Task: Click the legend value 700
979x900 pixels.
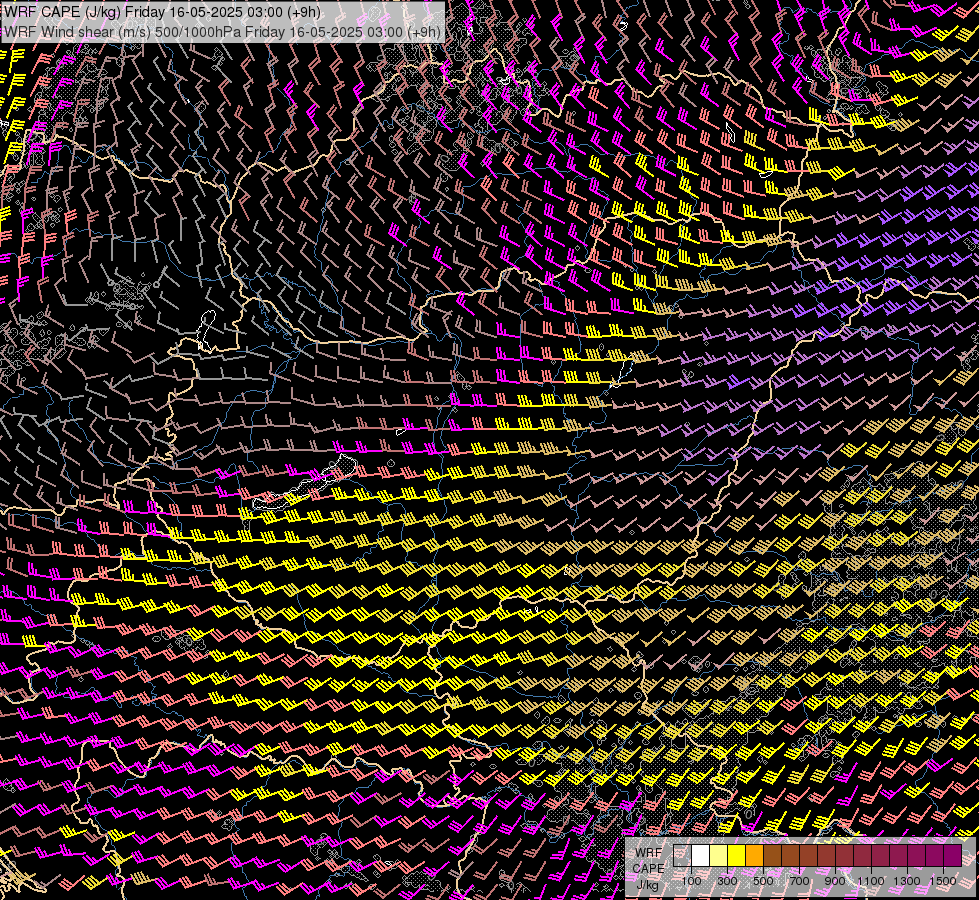Action: coord(799,881)
